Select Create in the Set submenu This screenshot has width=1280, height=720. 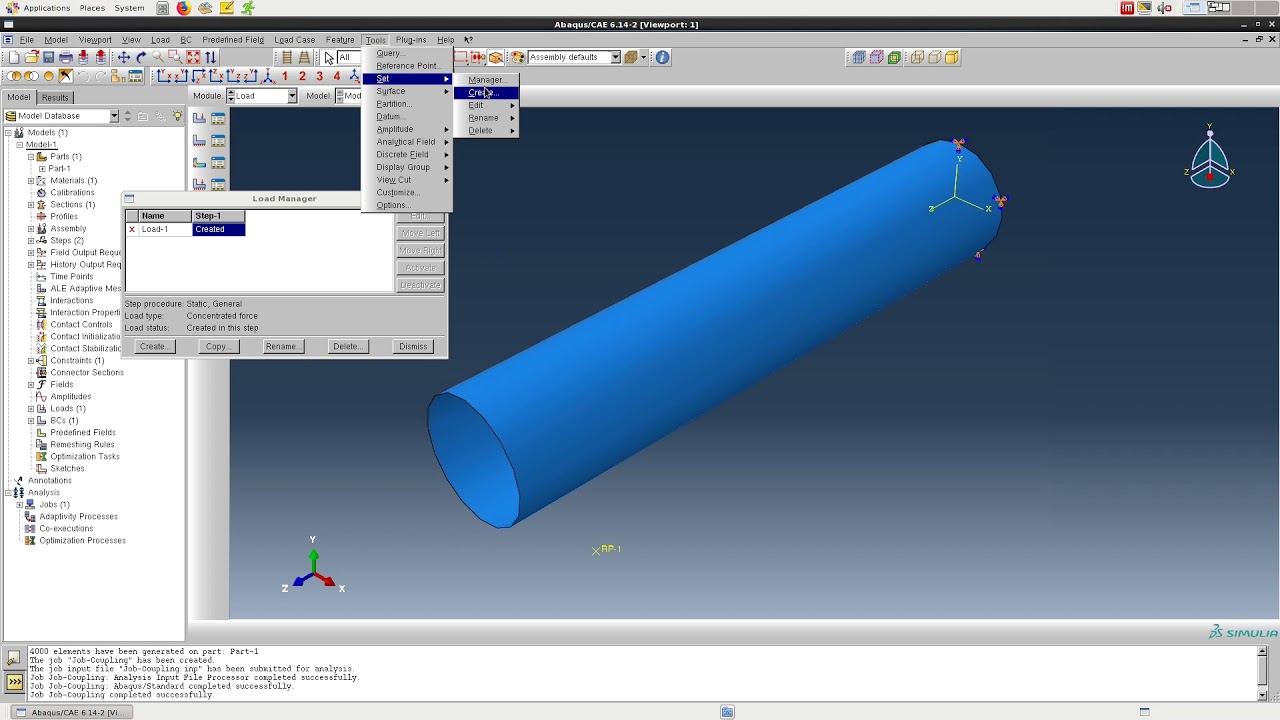(x=485, y=92)
